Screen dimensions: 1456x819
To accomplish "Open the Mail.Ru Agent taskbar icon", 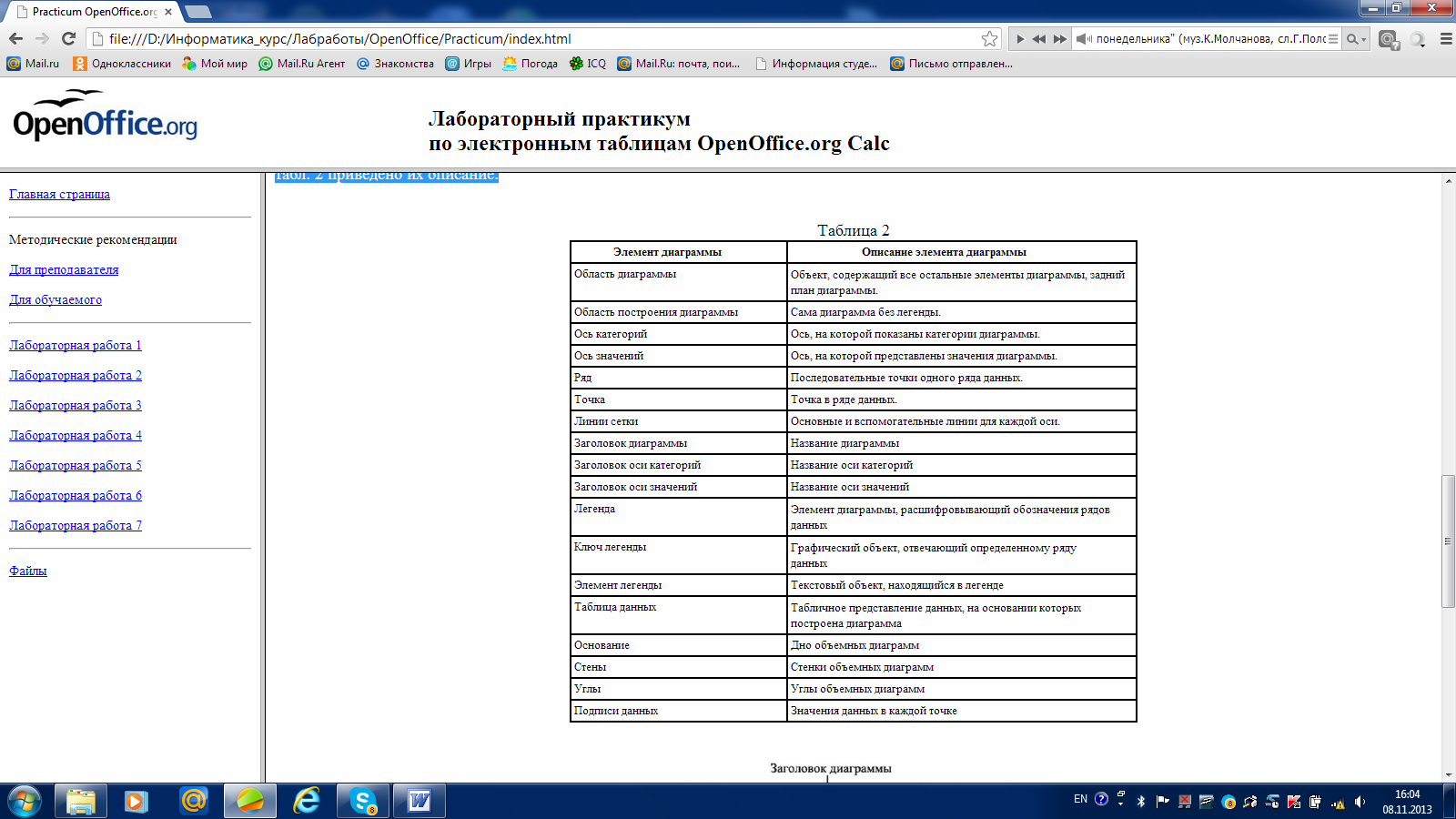I will [x=193, y=801].
